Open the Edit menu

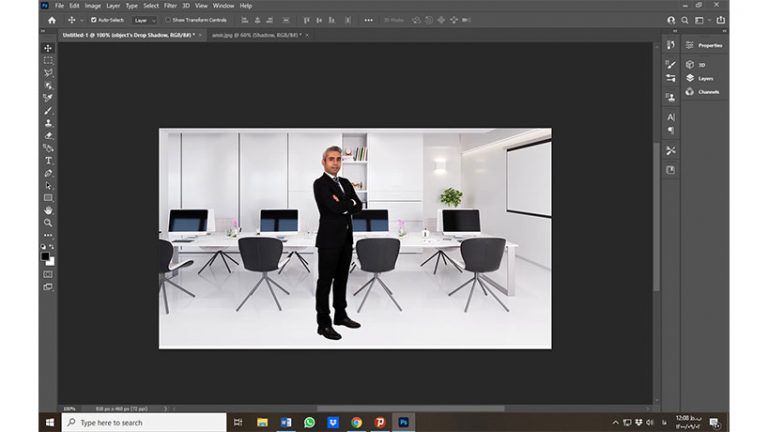pos(74,6)
